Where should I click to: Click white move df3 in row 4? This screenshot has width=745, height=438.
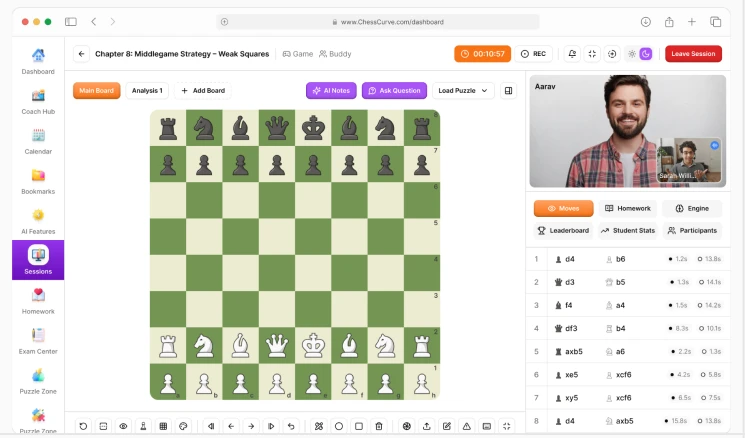[x=566, y=328]
